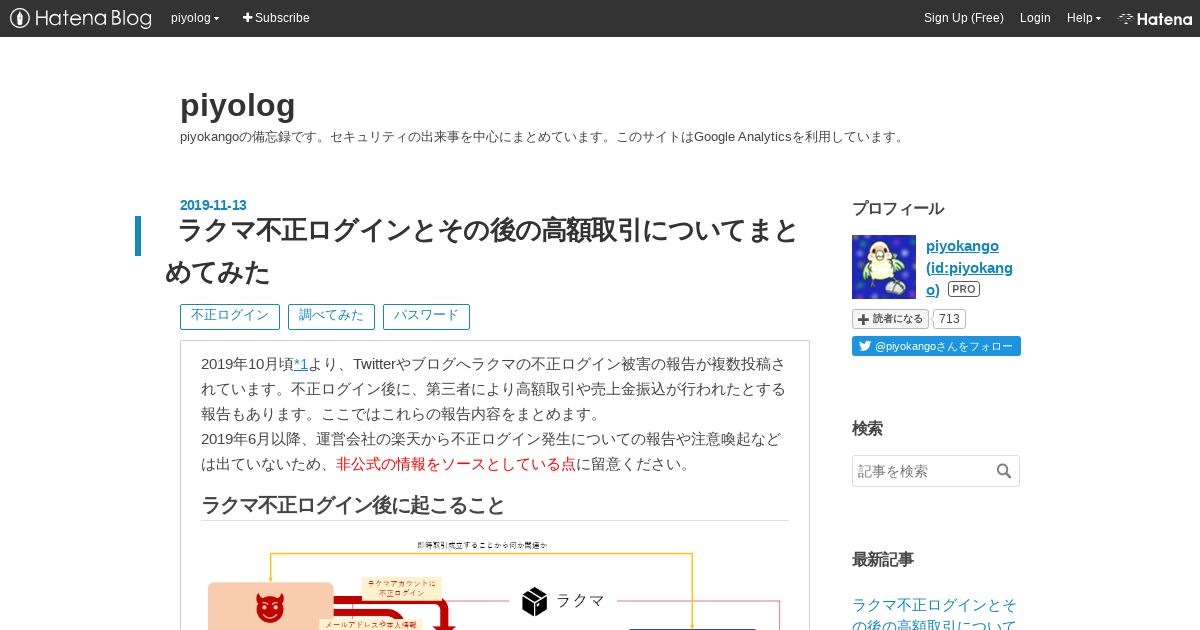Open piyokango (id:piyokango) profile link
This screenshot has height=630, width=1200.
[969, 267]
